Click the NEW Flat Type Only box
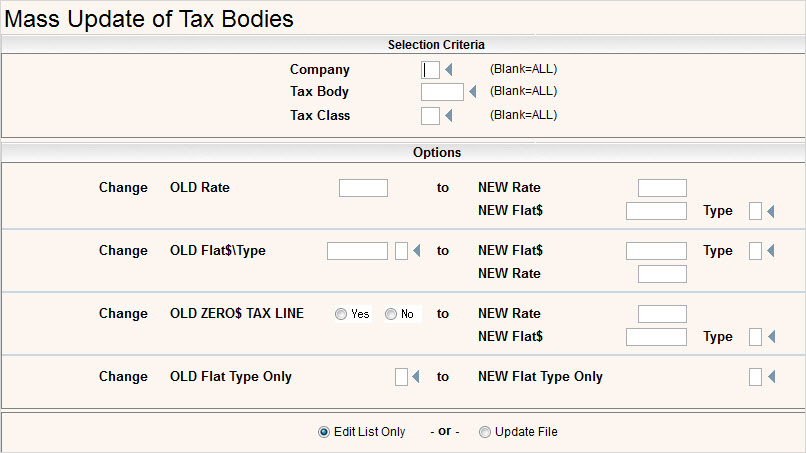 tap(755, 377)
